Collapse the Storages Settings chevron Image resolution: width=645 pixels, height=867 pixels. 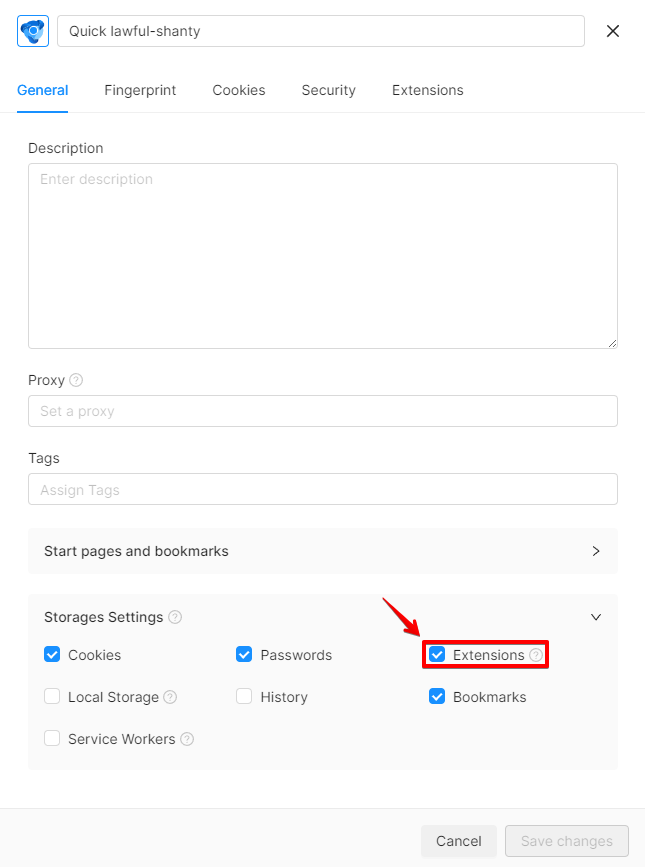596,617
